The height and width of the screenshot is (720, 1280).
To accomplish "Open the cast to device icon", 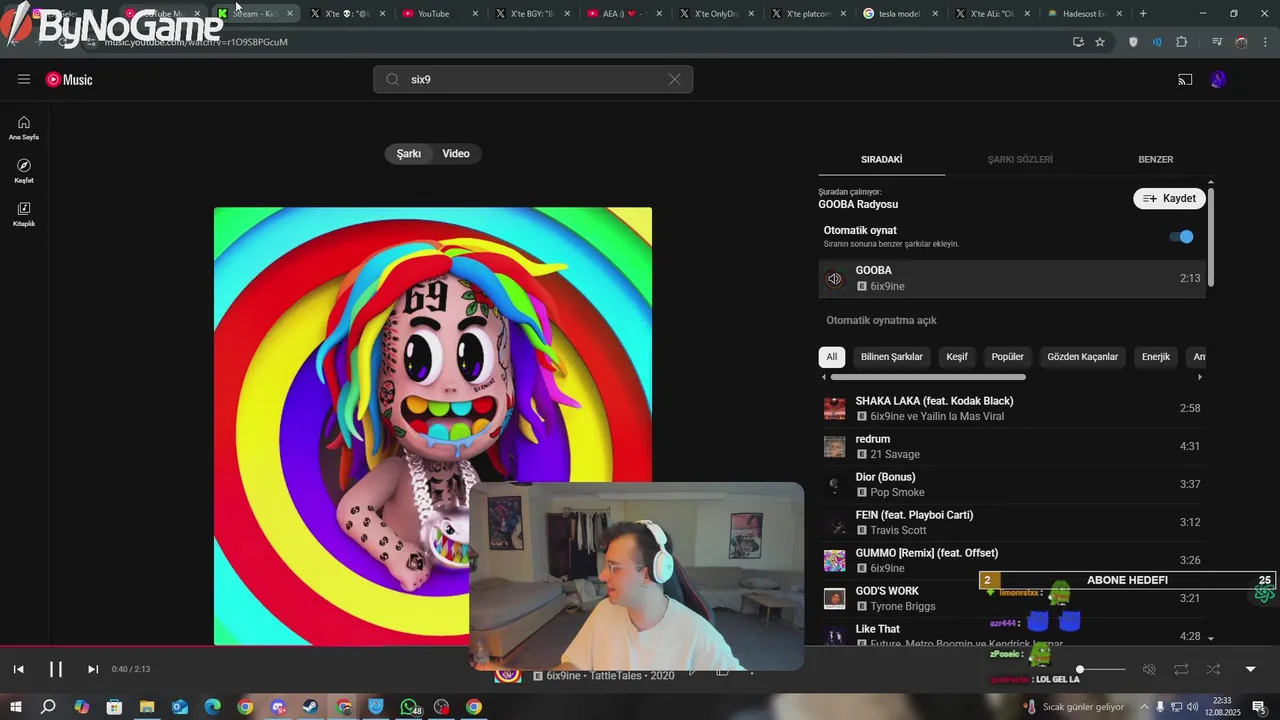I will click(1185, 79).
